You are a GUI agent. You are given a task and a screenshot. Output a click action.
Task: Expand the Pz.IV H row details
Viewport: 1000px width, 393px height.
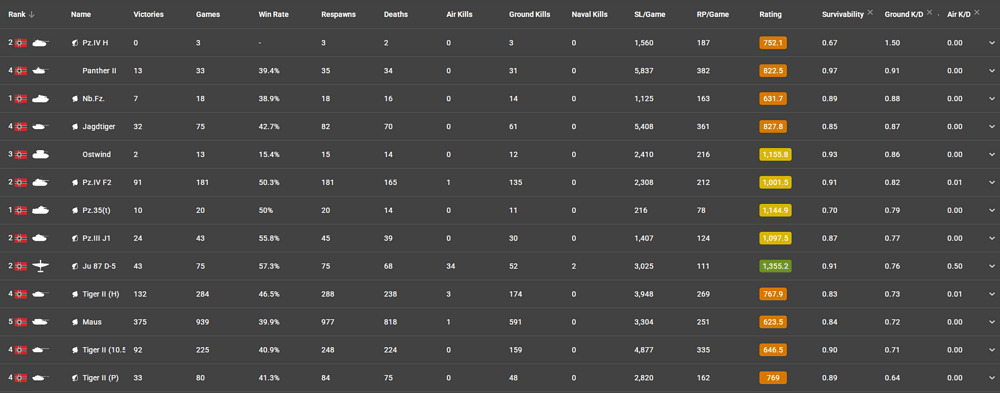[992, 43]
